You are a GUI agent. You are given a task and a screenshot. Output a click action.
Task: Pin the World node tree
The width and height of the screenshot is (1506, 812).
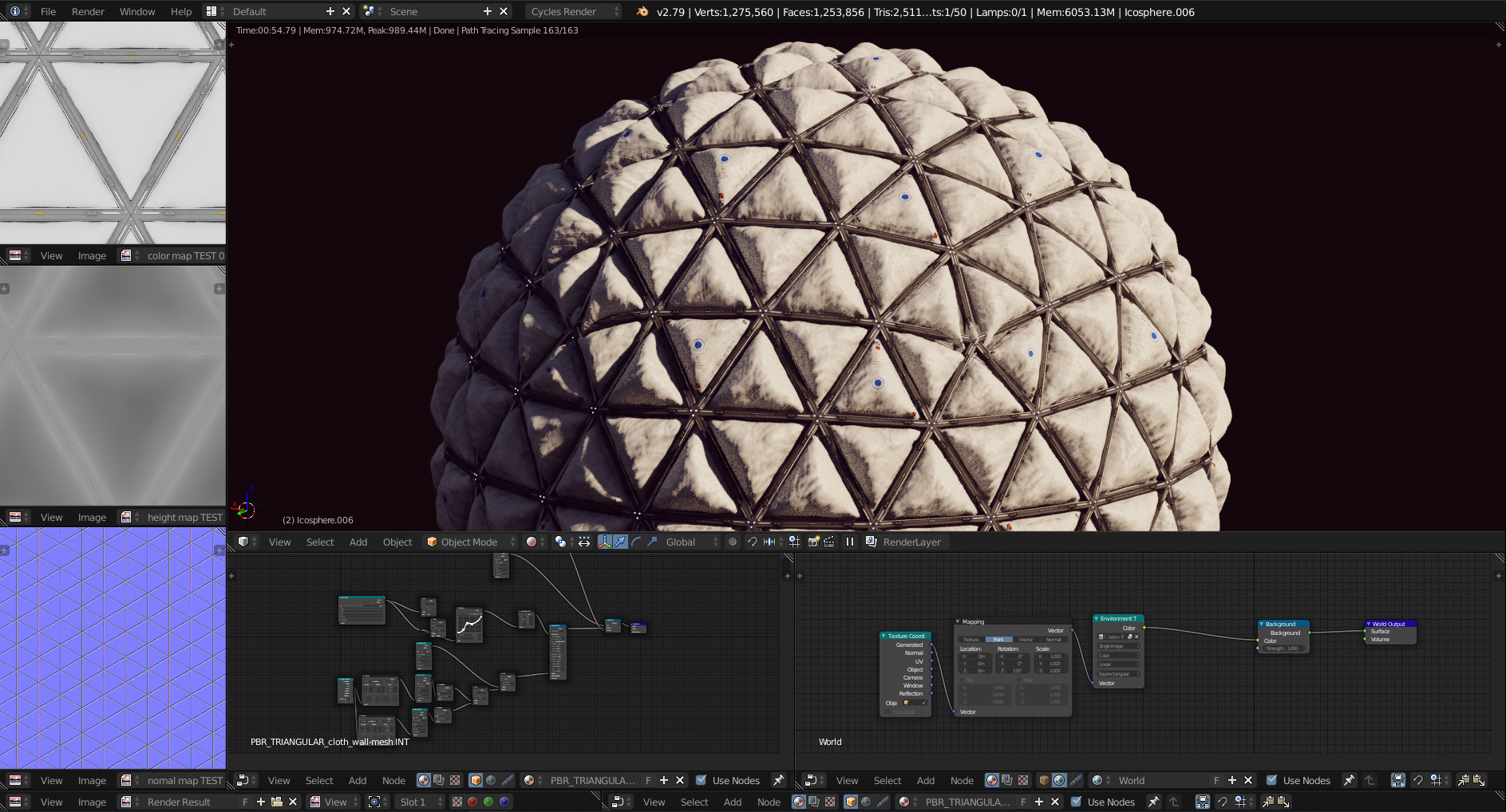click(x=1349, y=780)
